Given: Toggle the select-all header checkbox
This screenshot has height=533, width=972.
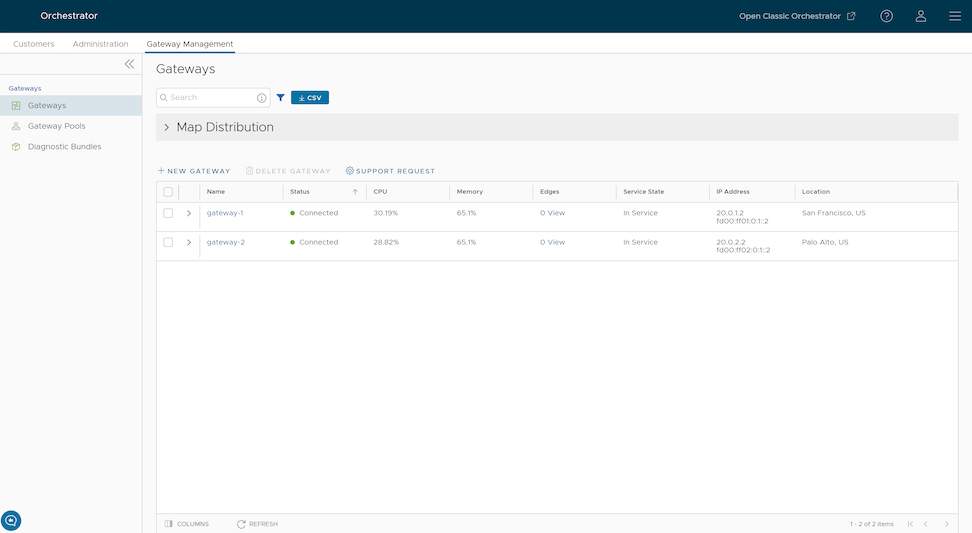Looking at the screenshot, I should (168, 192).
